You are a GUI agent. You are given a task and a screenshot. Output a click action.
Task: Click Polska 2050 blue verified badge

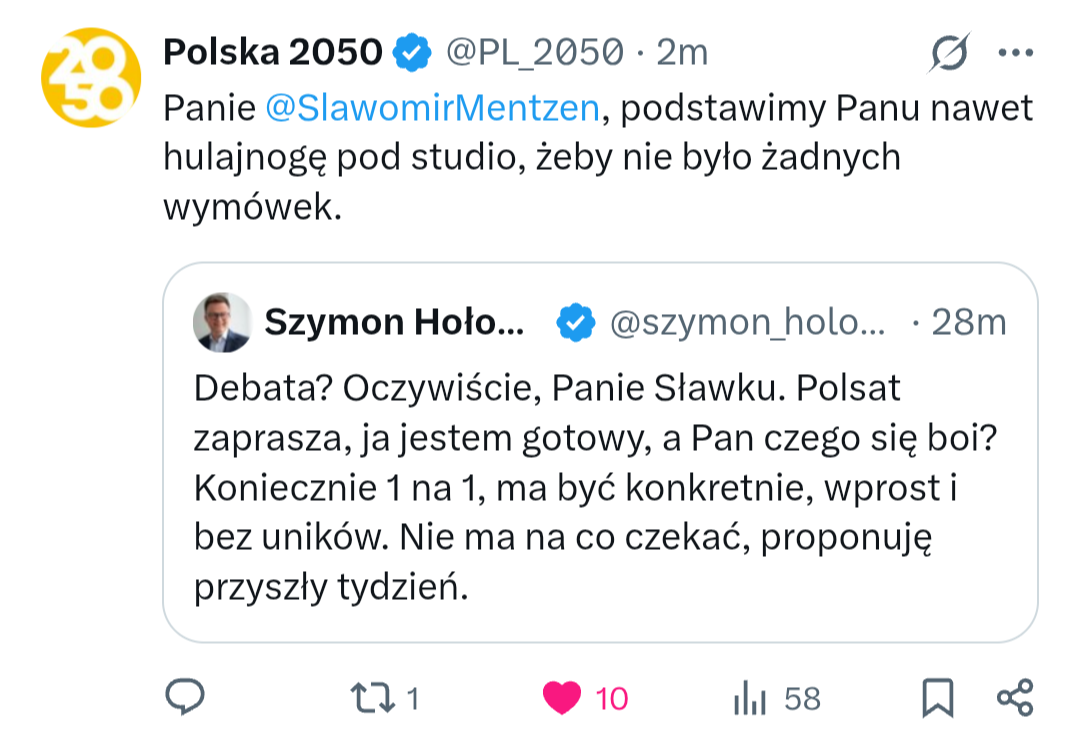click(411, 52)
